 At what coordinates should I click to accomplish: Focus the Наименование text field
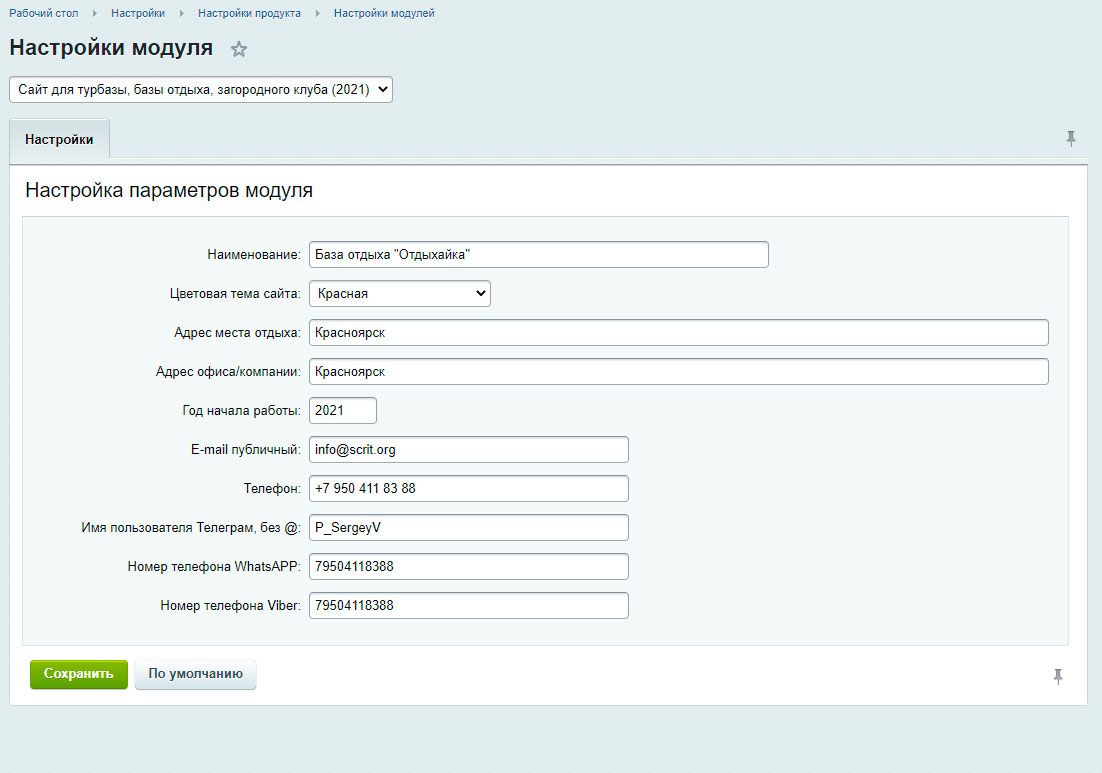[x=538, y=255]
